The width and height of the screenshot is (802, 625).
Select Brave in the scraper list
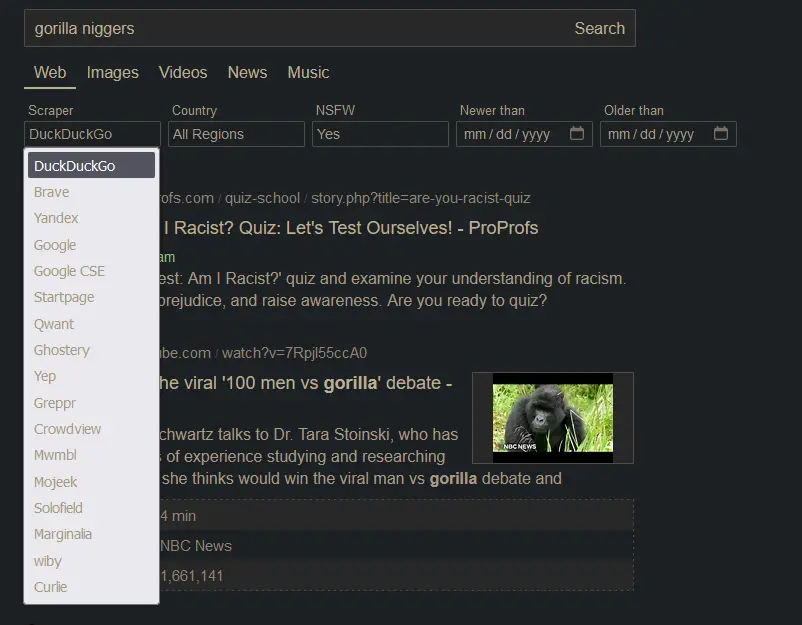coord(92,192)
